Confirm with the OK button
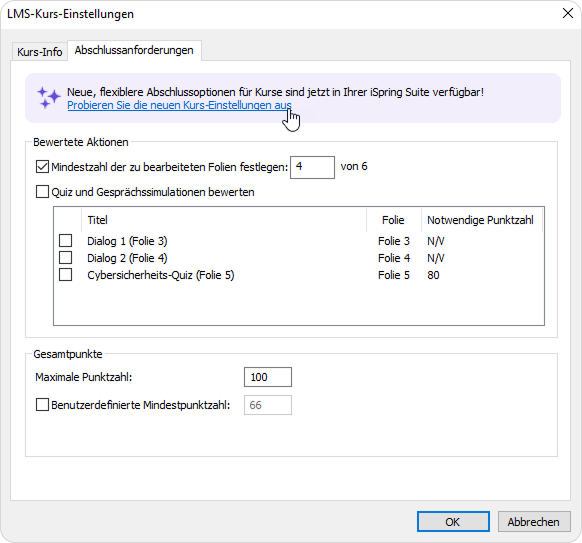This screenshot has height=543, width=582. pos(453,521)
